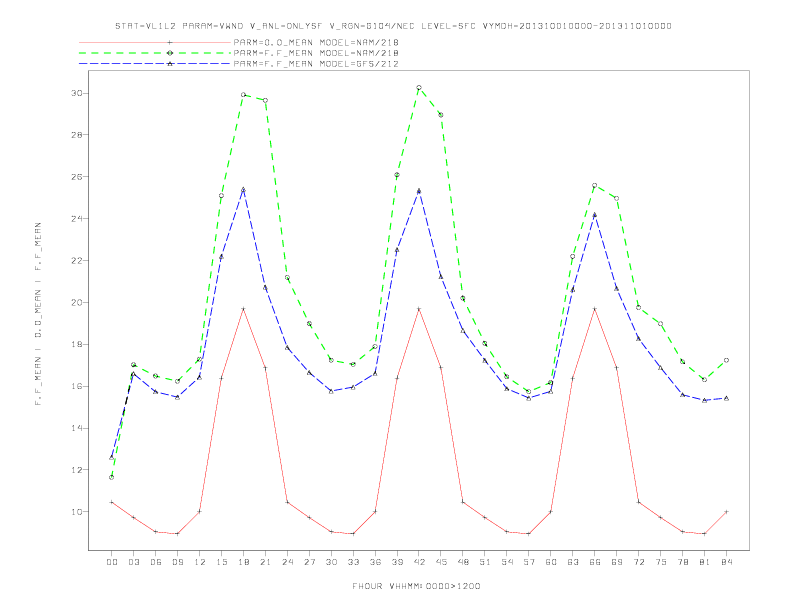Click y-axis tick value 20
The image size is (792, 612).
click(76, 302)
